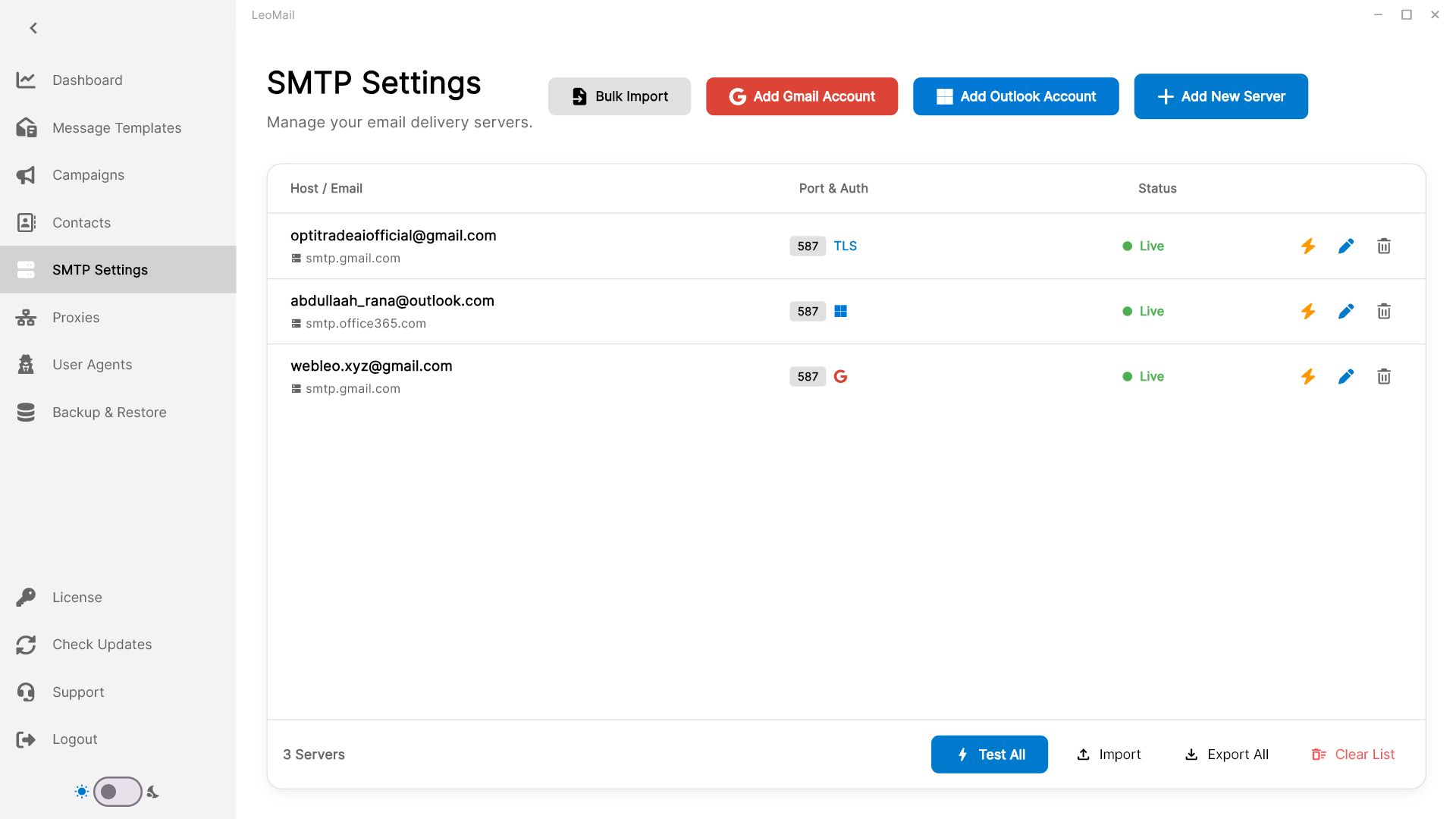Click smtp.office365.com host text
This screenshot has width=1456, height=819.
coord(366,323)
